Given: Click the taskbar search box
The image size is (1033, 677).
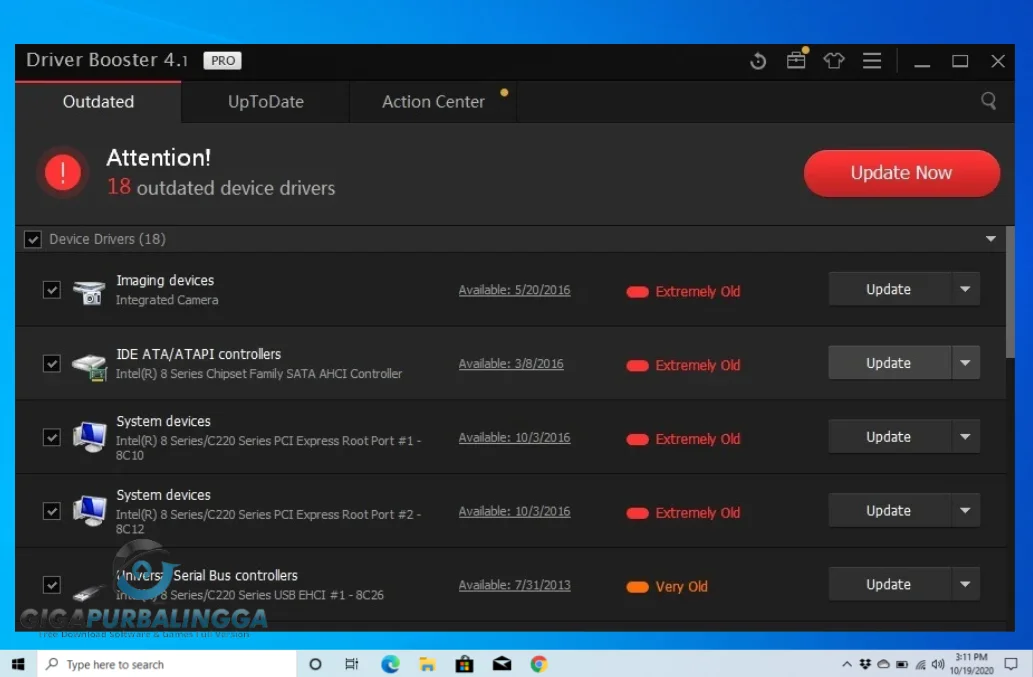Looking at the screenshot, I should pyautogui.click(x=166, y=664).
